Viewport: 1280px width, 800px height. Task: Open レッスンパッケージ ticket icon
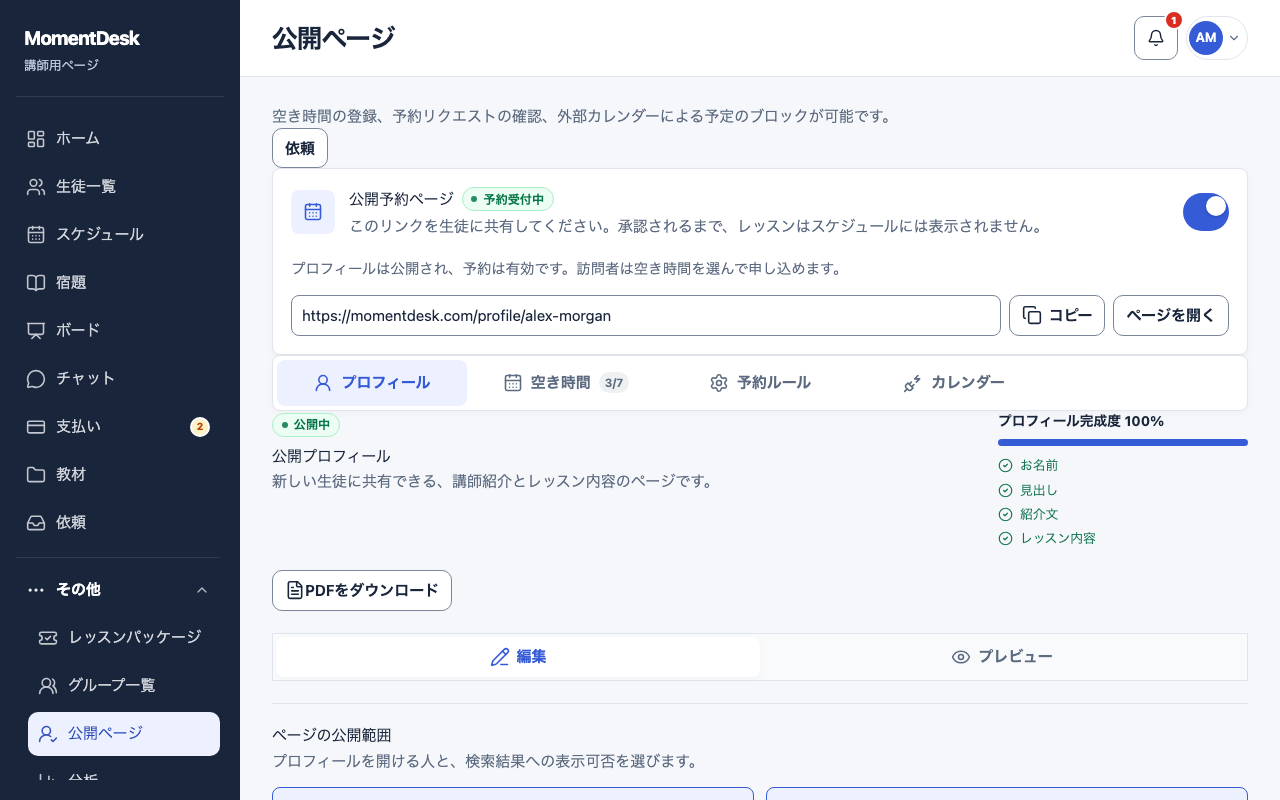click(x=48, y=637)
